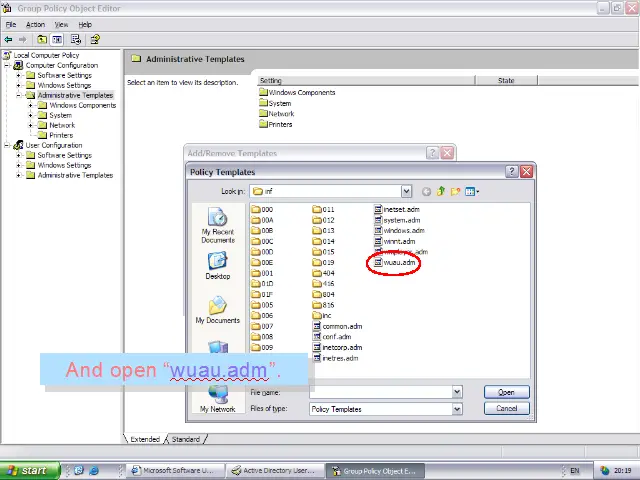Open the File menu

coord(11,24)
